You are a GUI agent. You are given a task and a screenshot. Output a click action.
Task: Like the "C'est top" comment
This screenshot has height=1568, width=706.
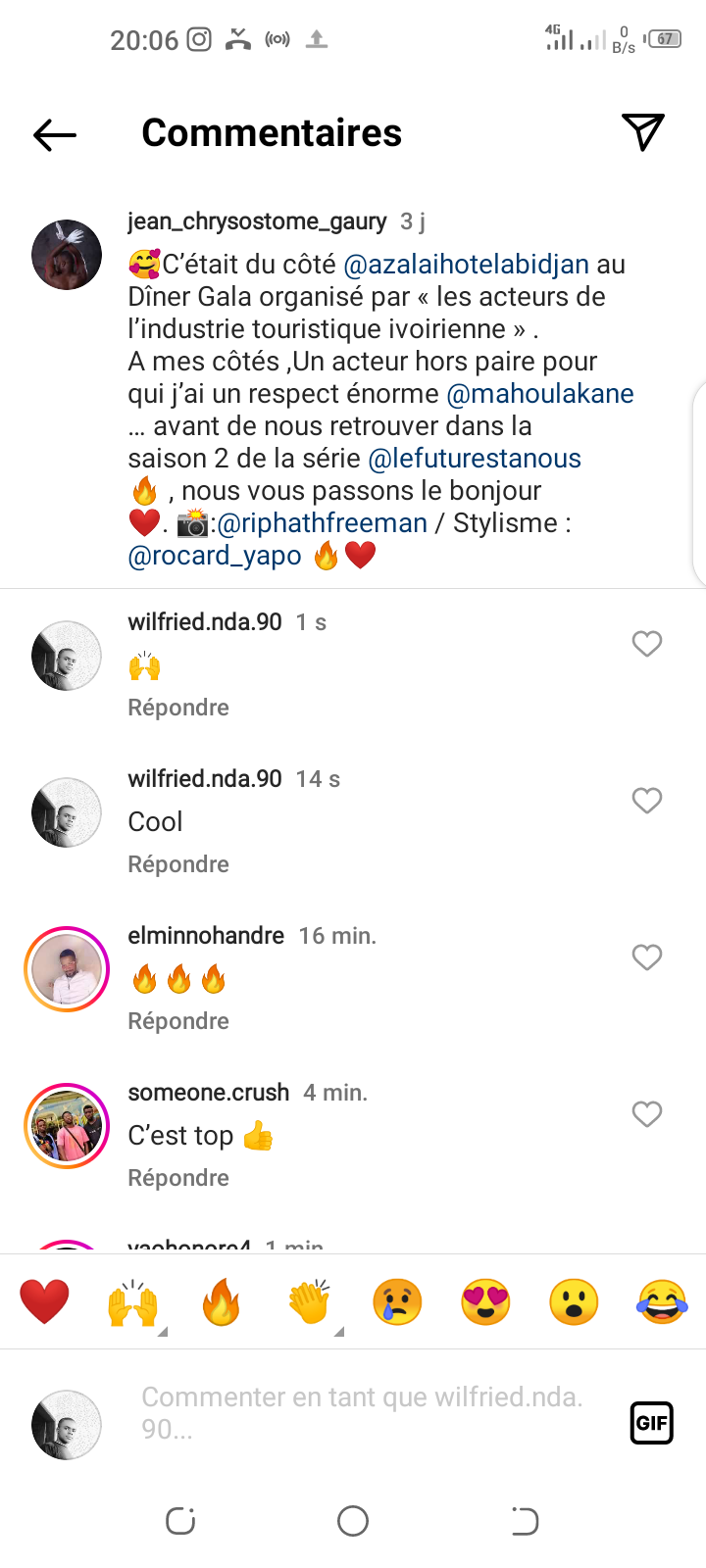(647, 1114)
